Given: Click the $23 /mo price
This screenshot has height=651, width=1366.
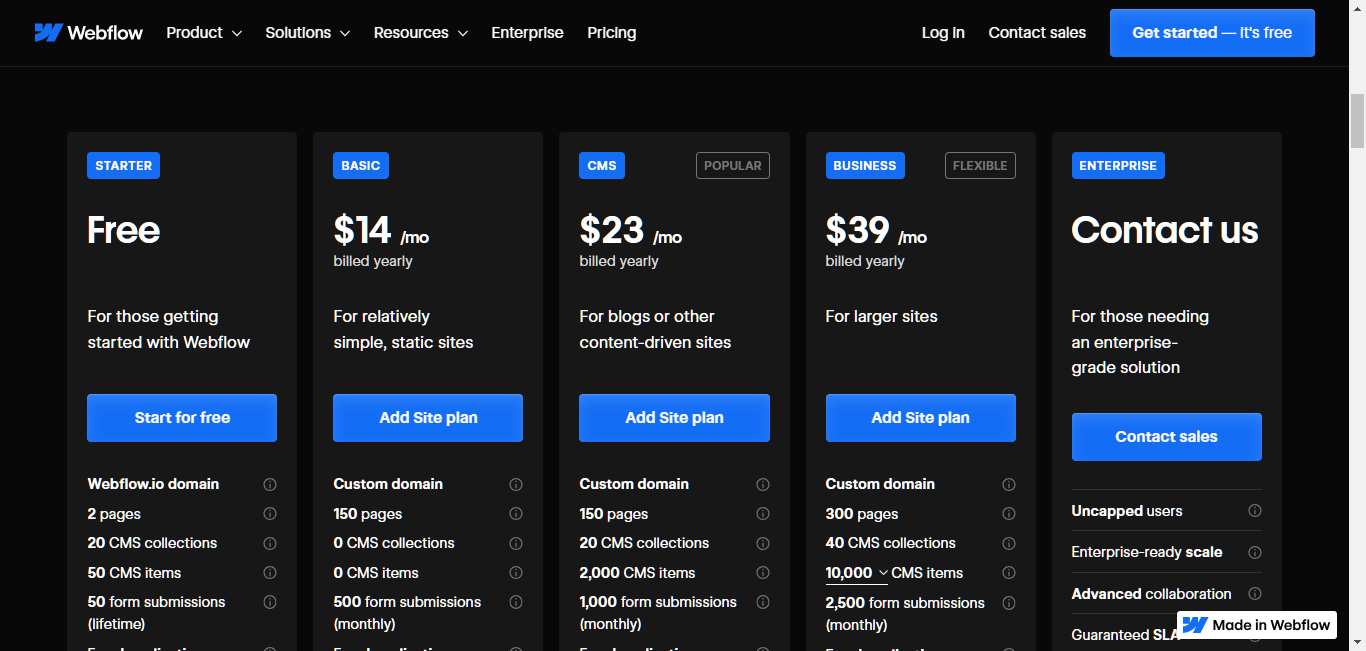Looking at the screenshot, I should 631,231.
